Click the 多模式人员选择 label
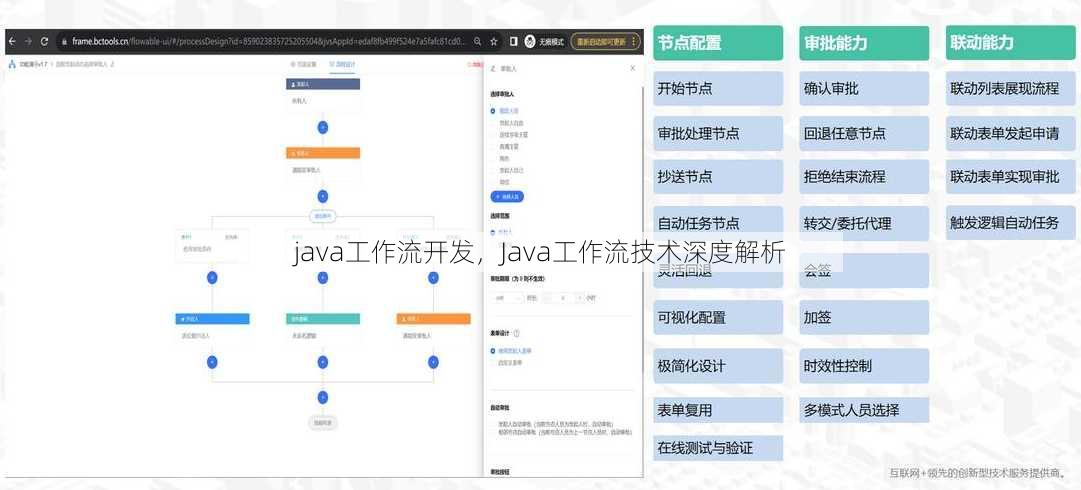The image size is (1081, 490). [851, 411]
